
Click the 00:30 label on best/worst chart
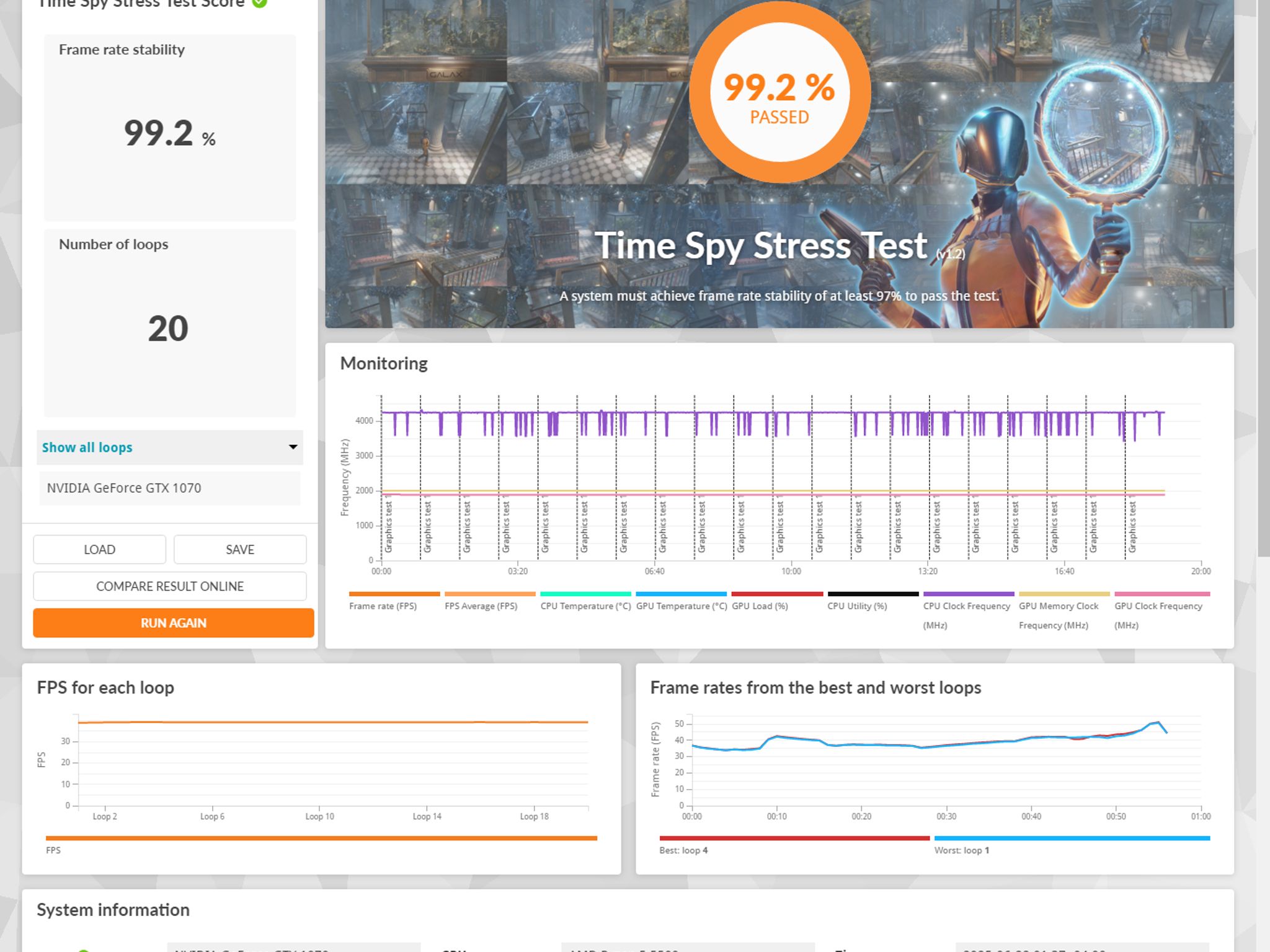pyautogui.click(x=946, y=816)
